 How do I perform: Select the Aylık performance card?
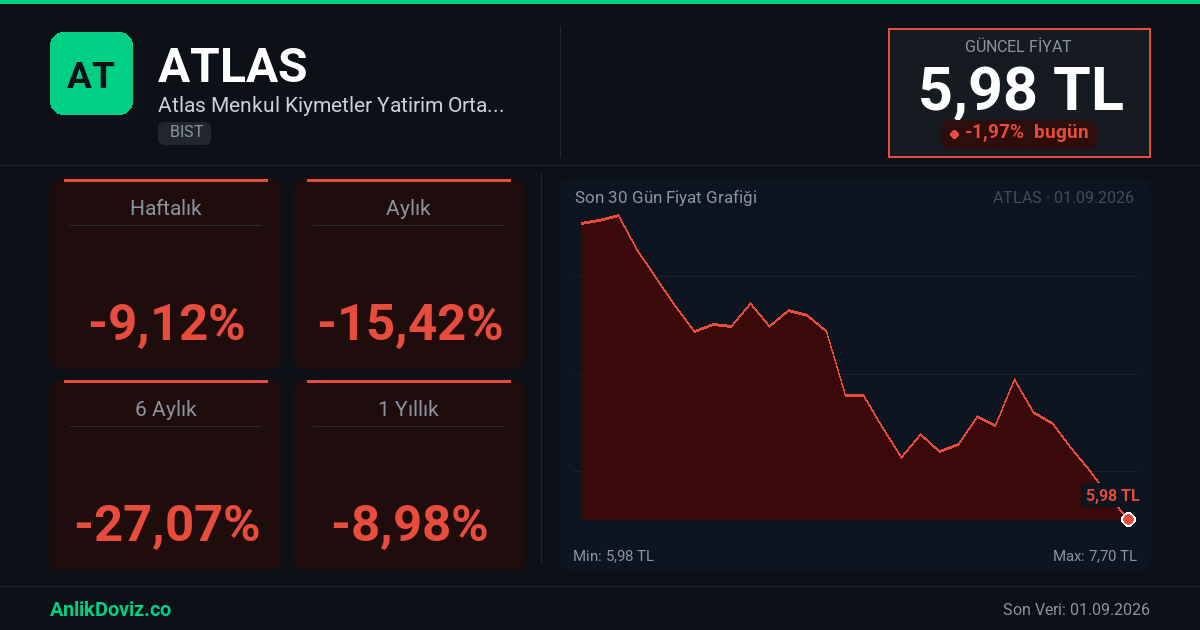(409, 274)
